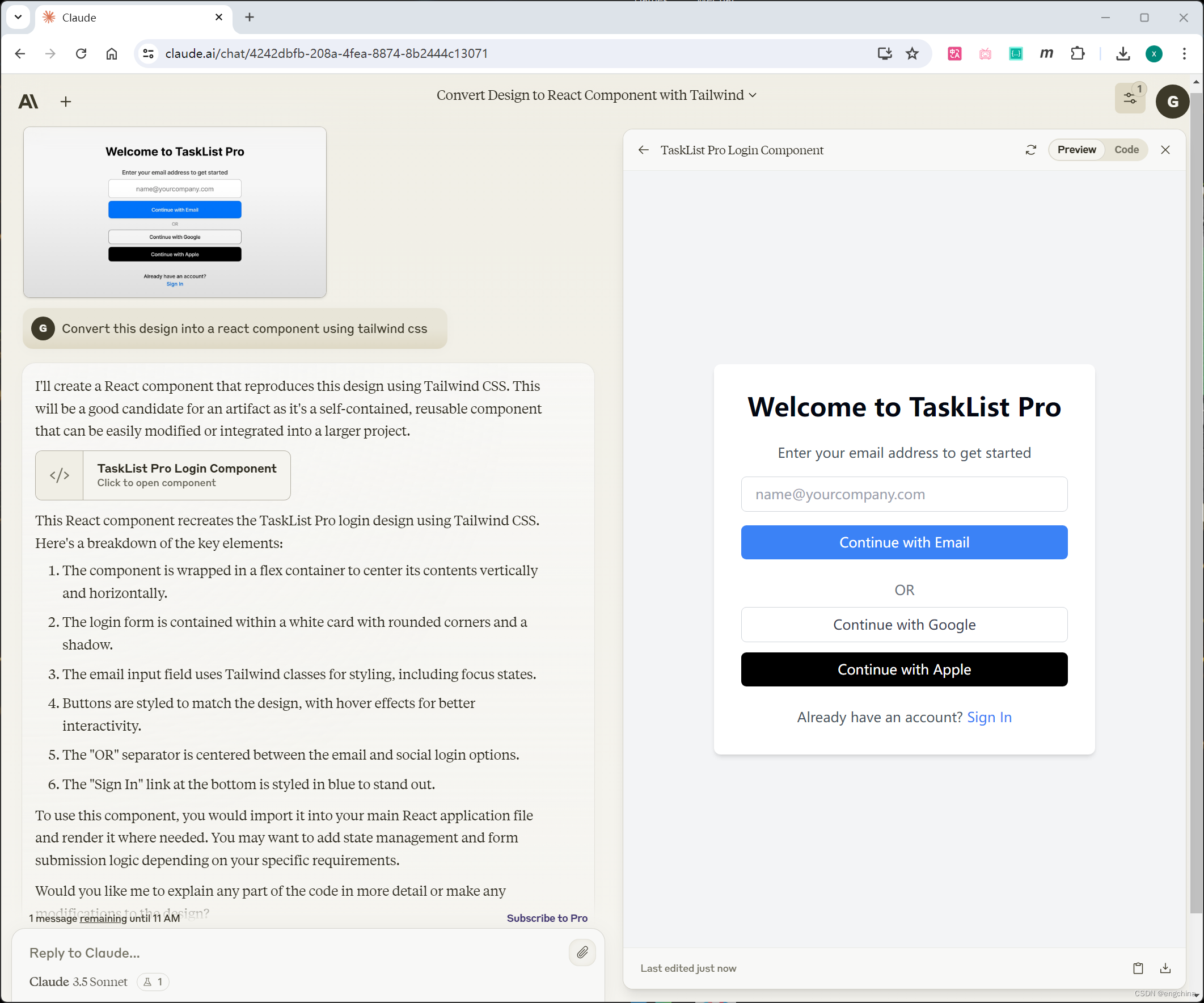This screenshot has width=1204, height=1003.
Task: Open the browser home page
Action: (112, 53)
